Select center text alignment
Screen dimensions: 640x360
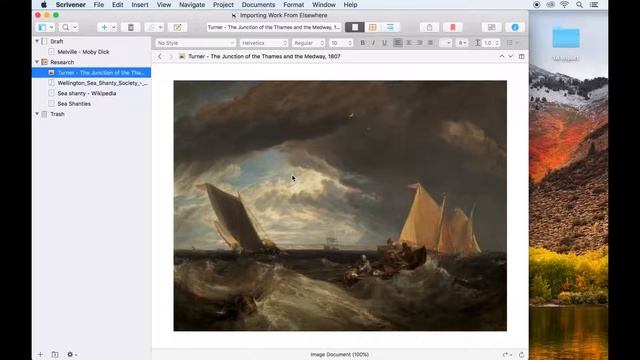(x=409, y=43)
